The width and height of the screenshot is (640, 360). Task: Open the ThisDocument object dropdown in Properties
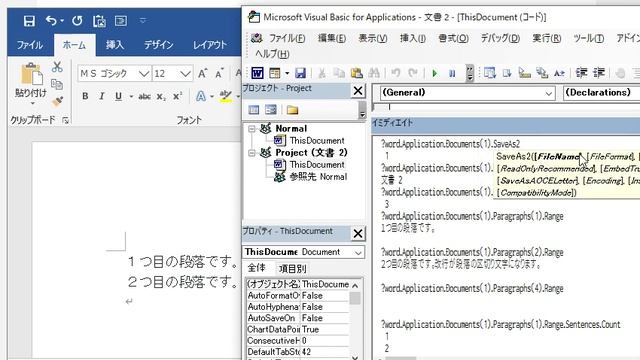coord(358,252)
